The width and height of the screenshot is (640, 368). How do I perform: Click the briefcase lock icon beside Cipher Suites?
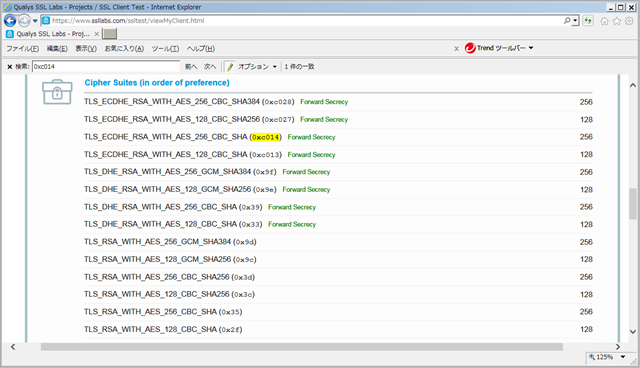pos(57,92)
